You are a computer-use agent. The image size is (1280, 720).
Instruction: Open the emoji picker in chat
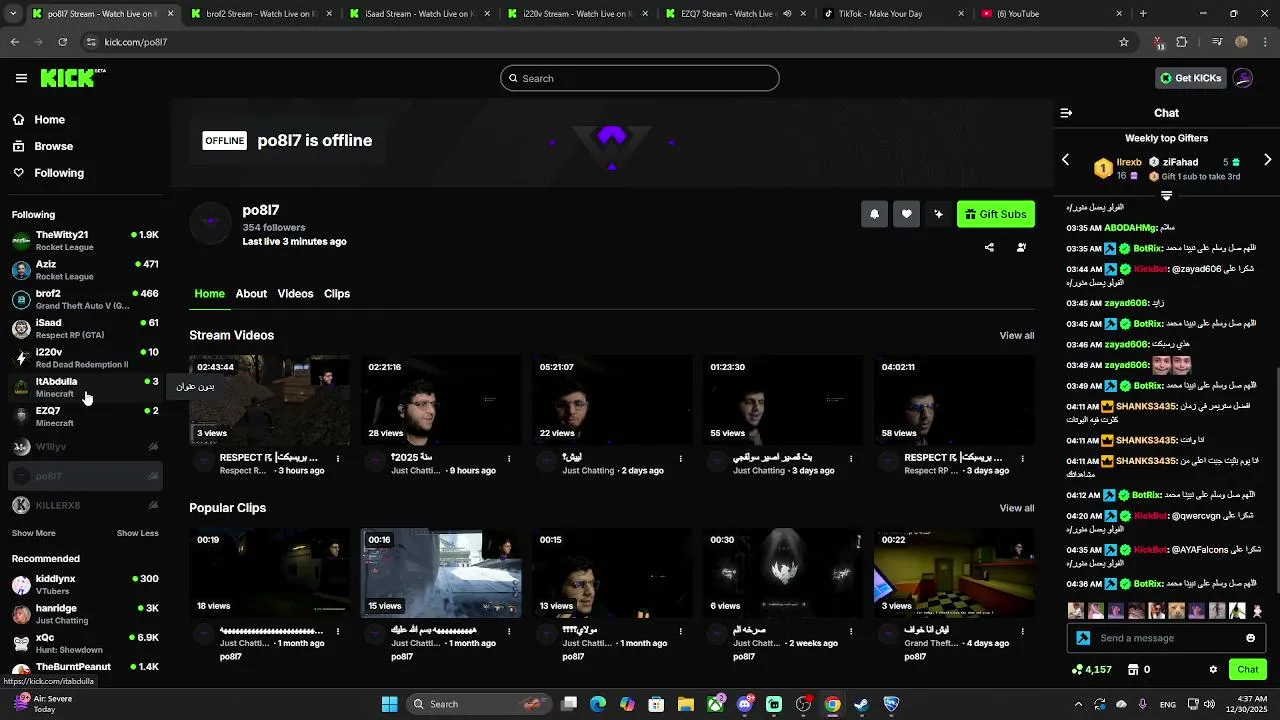click(x=1250, y=638)
